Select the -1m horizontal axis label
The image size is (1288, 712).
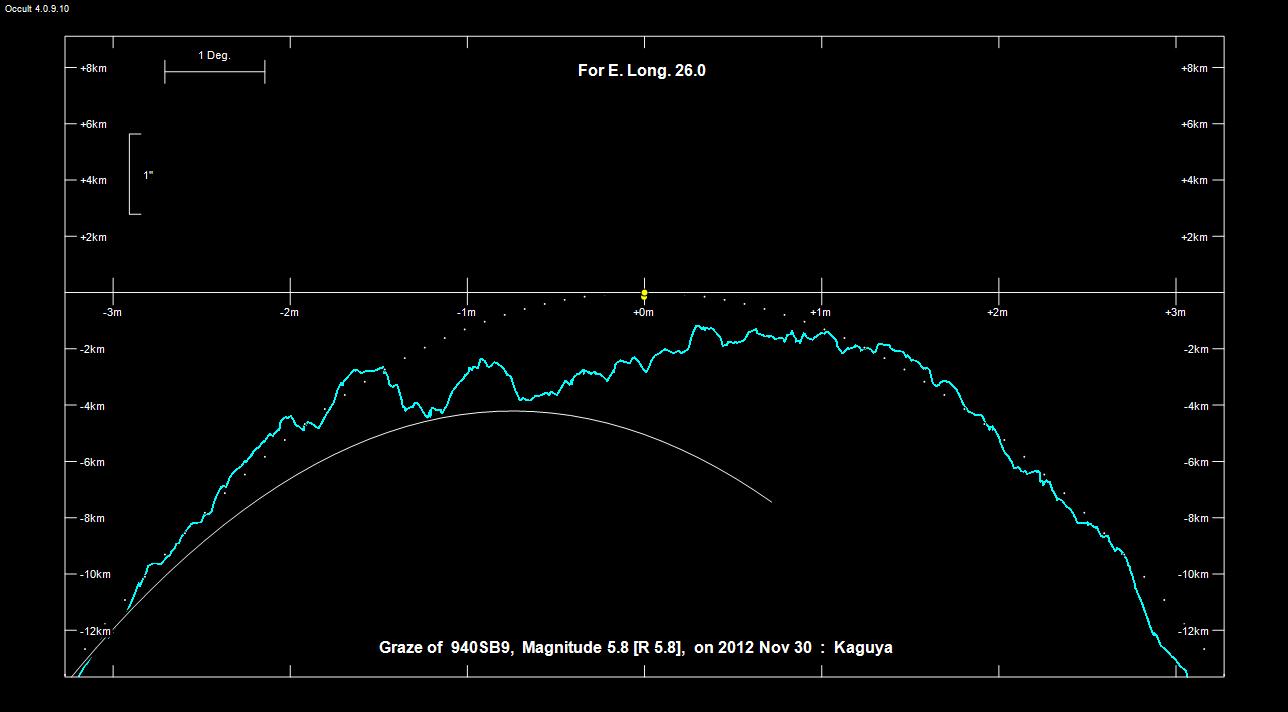(466, 312)
